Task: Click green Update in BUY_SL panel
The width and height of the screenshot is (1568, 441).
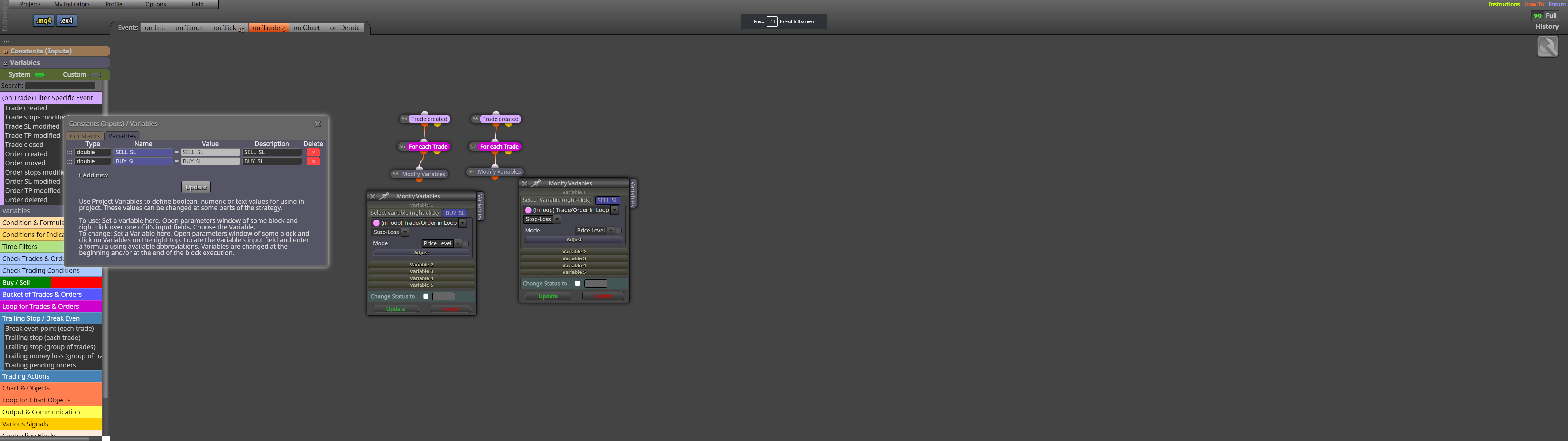Action: (x=396, y=309)
